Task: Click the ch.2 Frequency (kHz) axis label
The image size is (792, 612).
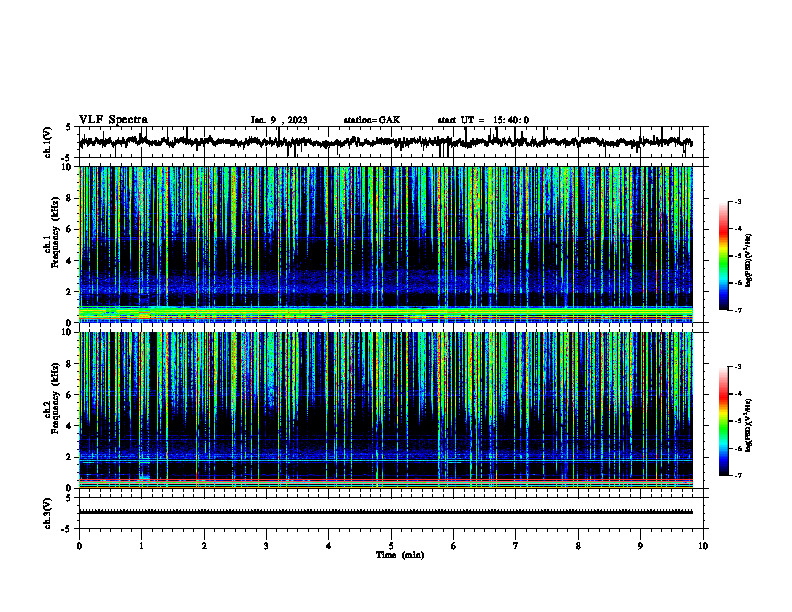Action: [55, 405]
